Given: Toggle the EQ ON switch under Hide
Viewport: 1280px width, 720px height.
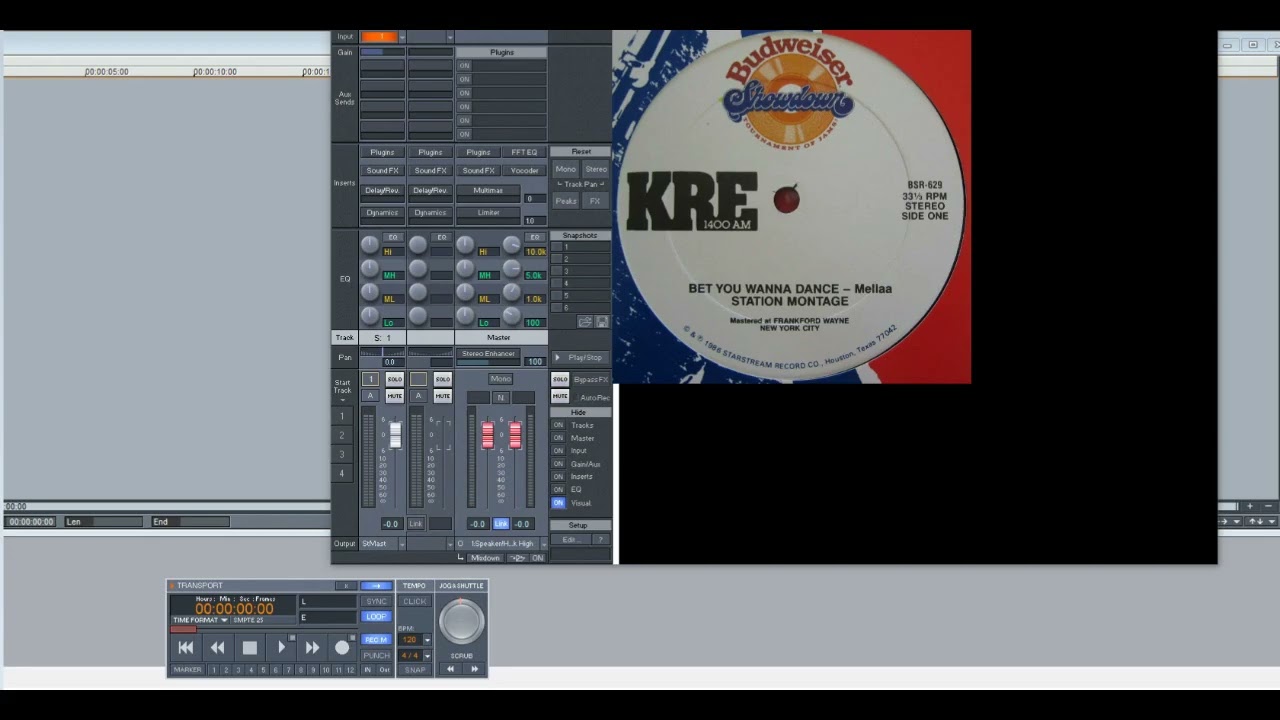Looking at the screenshot, I should [x=558, y=490].
